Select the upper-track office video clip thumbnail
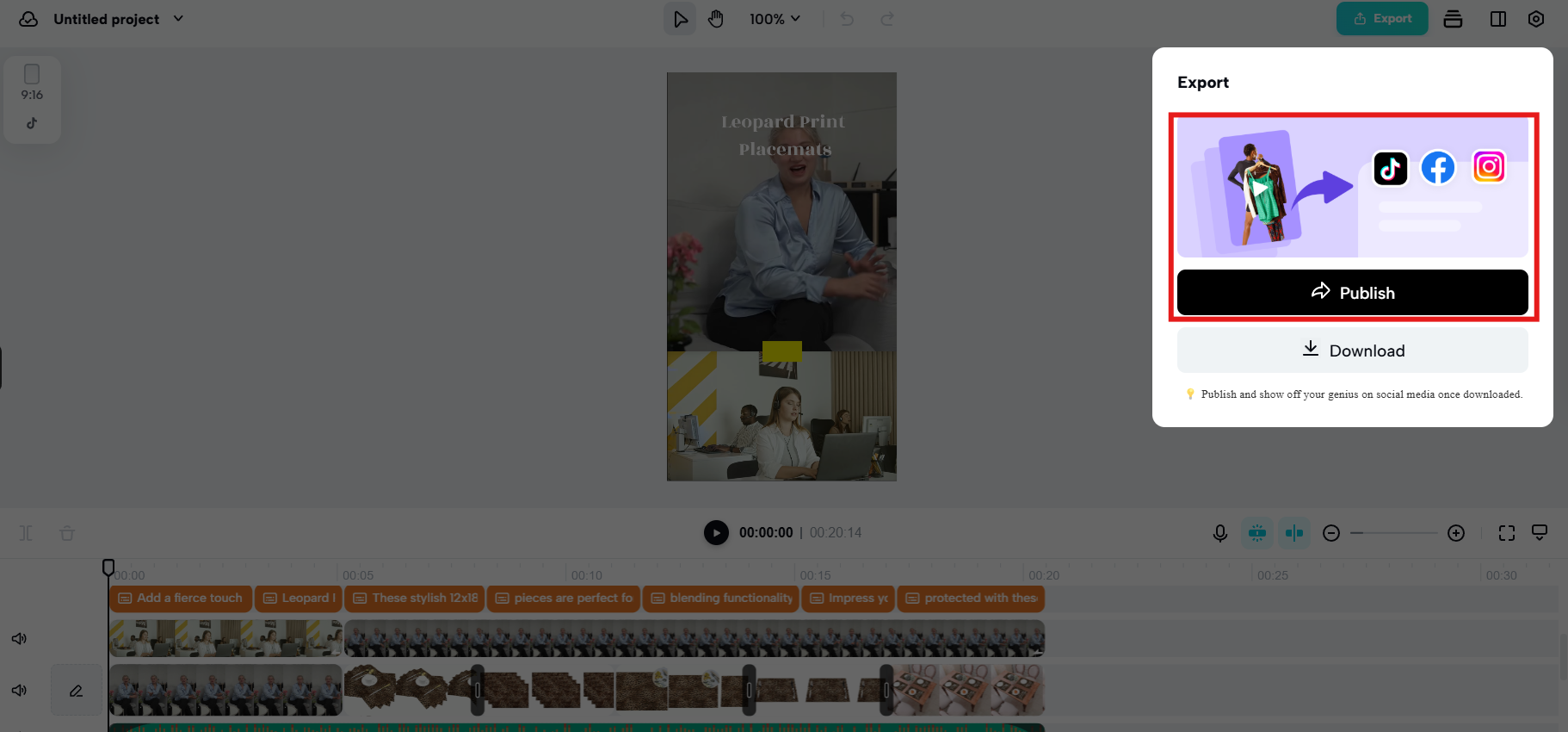 pos(225,639)
